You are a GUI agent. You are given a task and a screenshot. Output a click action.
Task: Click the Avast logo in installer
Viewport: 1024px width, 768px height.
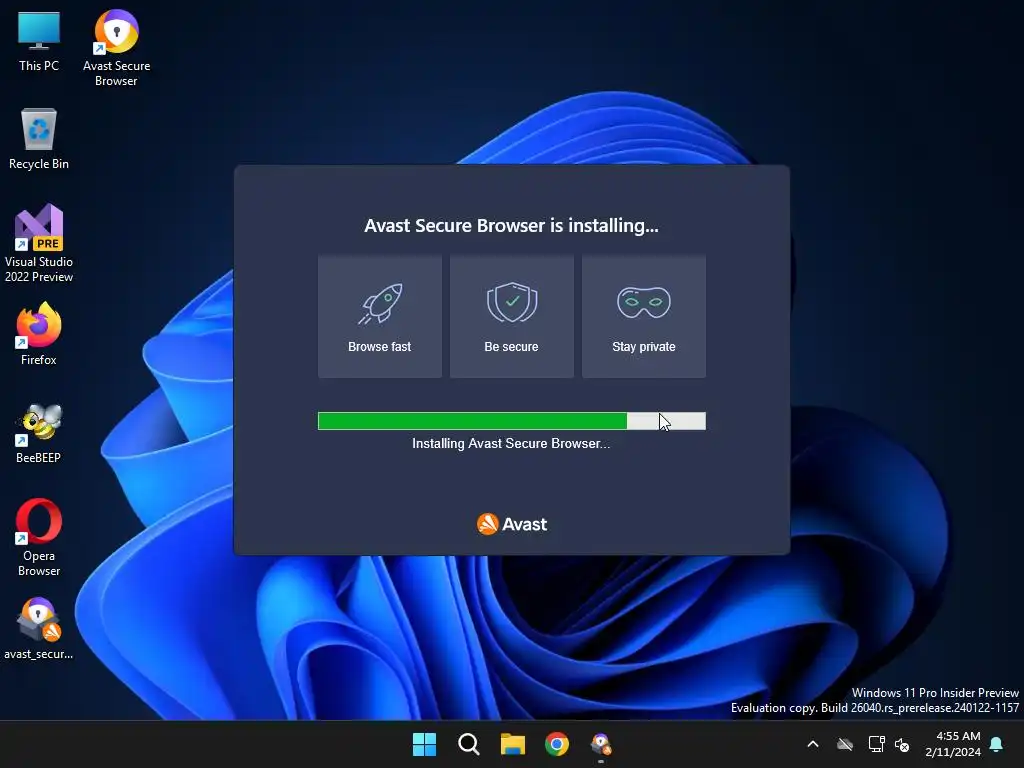512,524
